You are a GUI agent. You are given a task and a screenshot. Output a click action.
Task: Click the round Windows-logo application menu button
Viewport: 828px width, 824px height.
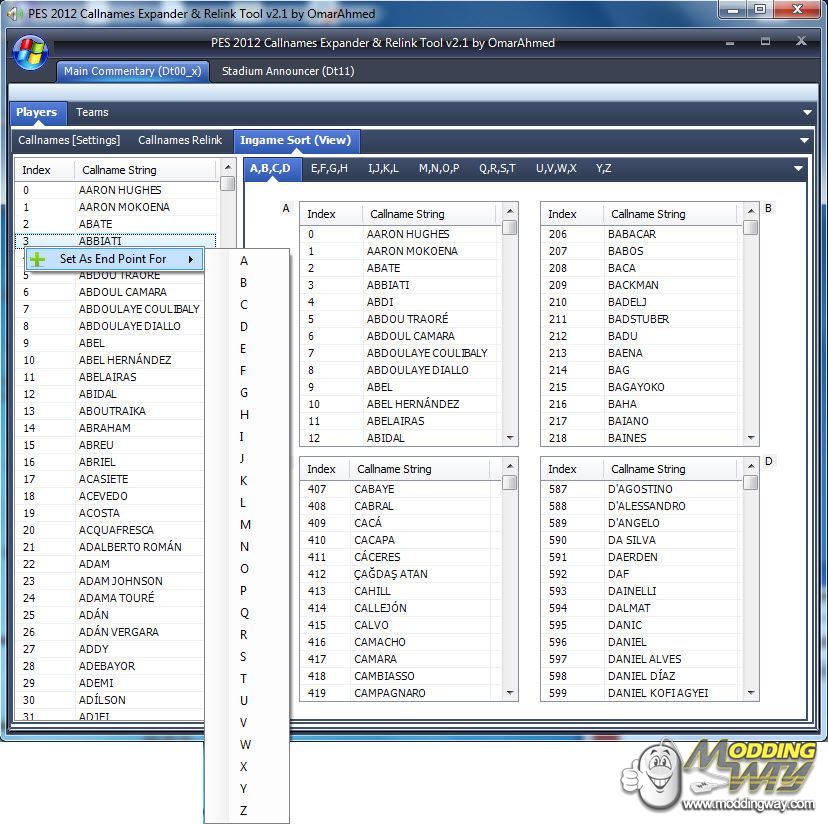(x=30, y=51)
